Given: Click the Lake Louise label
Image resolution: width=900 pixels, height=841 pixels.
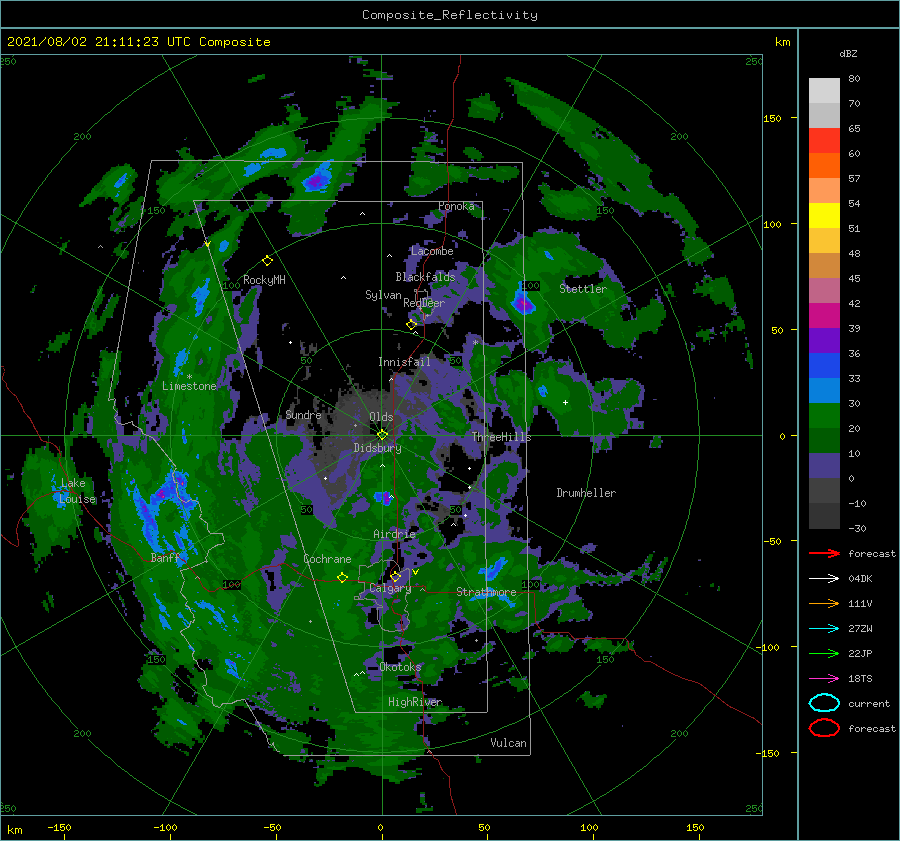Looking at the screenshot, I should (x=77, y=491).
